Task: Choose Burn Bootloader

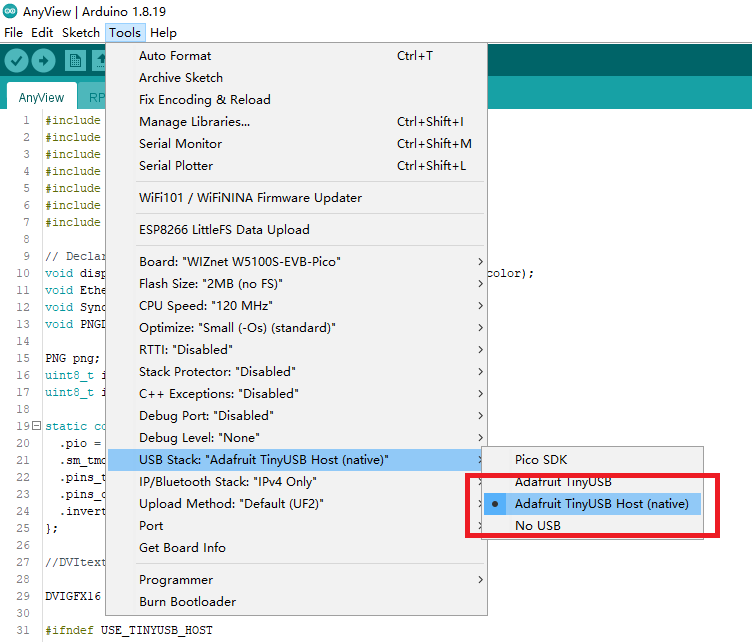Action: tap(296, 602)
